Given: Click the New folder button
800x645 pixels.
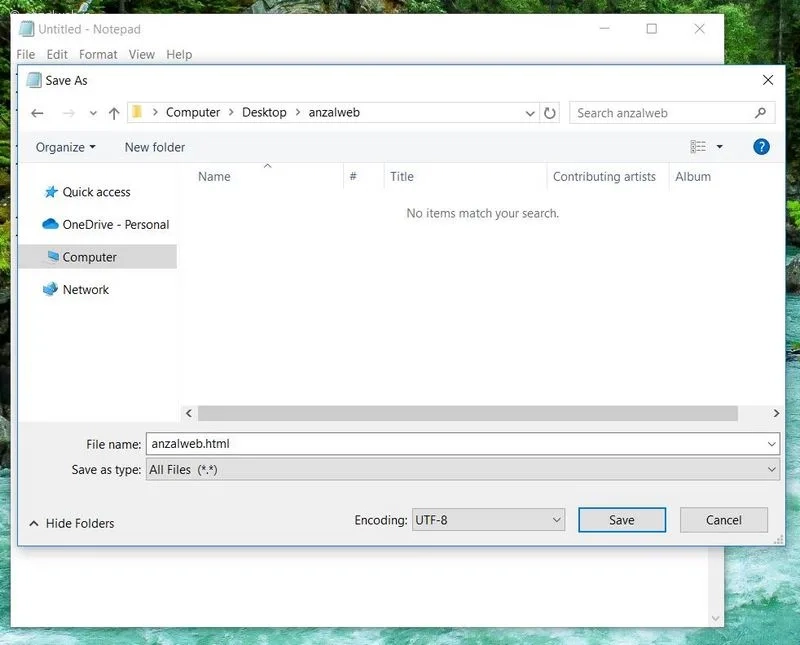Looking at the screenshot, I should point(155,147).
